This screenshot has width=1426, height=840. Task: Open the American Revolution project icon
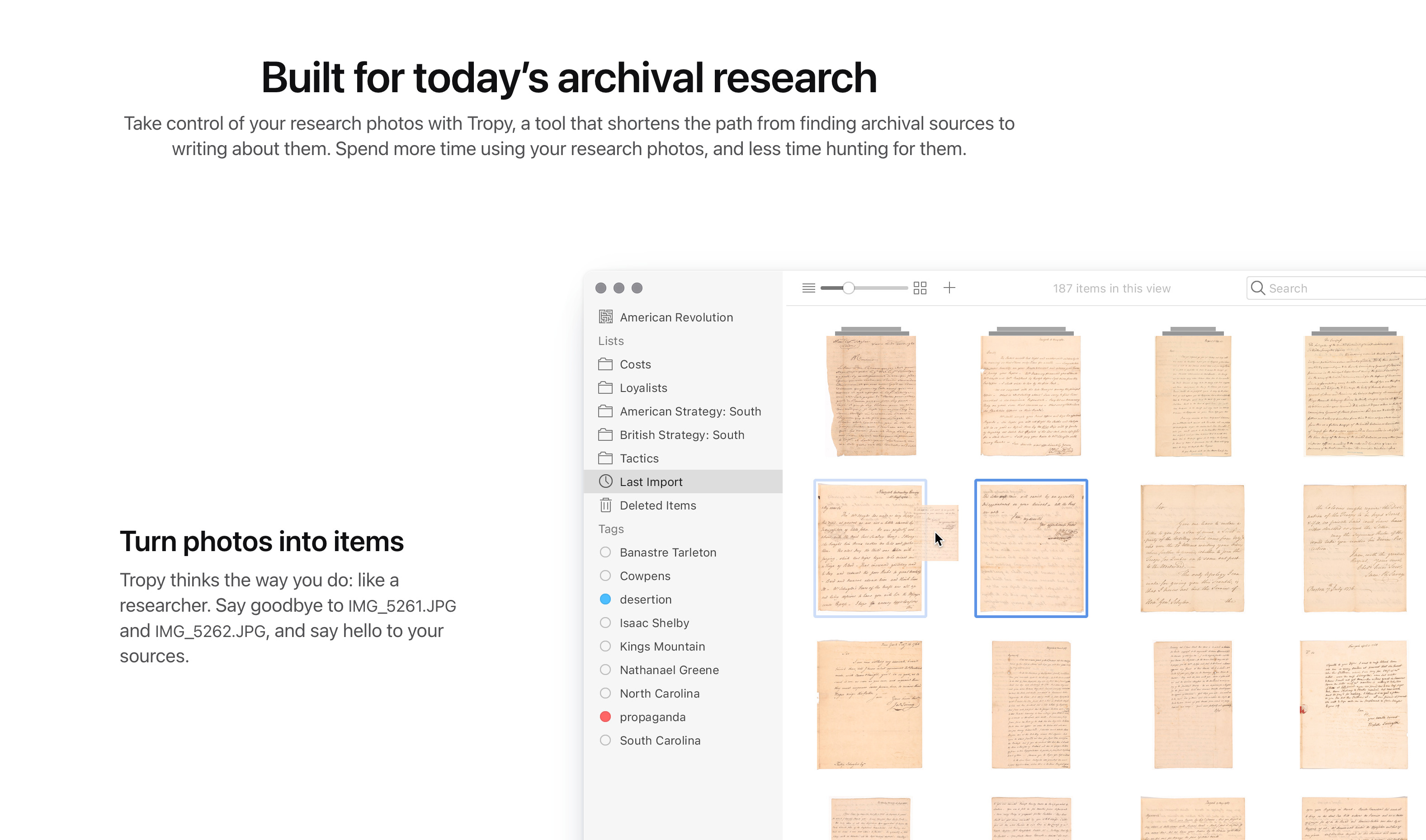pyautogui.click(x=606, y=317)
